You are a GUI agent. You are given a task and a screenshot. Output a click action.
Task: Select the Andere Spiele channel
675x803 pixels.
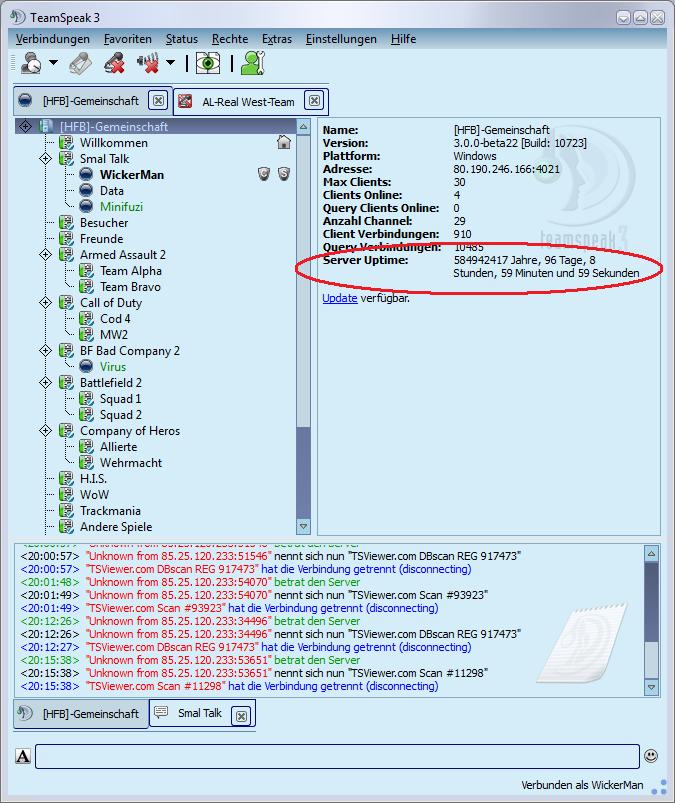pyautogui.click(x=116, y=526)
